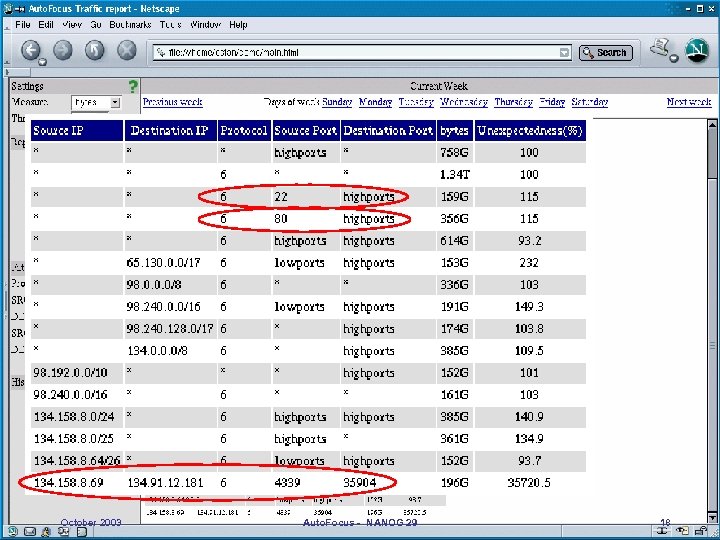Click the Search button
The image size is (720, 540).
point(605,53)
